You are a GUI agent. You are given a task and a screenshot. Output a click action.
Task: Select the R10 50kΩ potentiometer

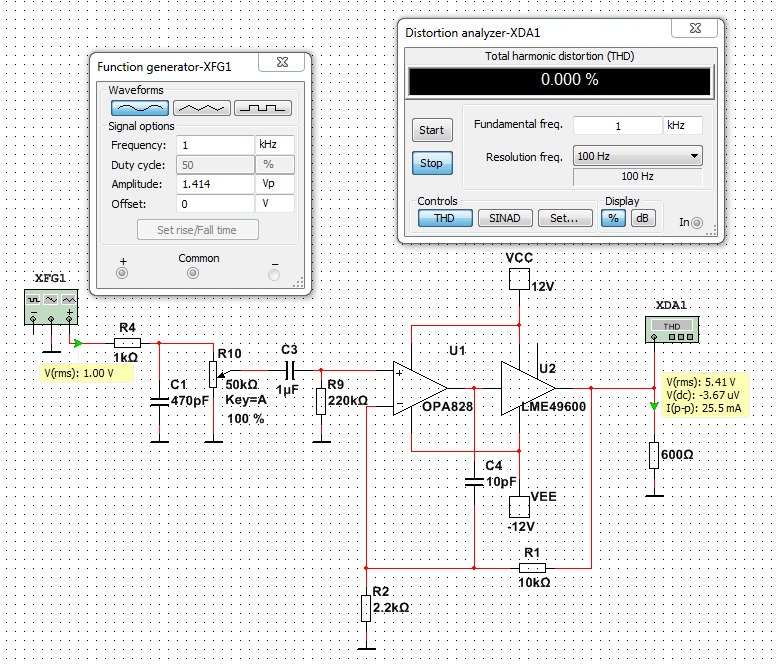click(213, 375)
